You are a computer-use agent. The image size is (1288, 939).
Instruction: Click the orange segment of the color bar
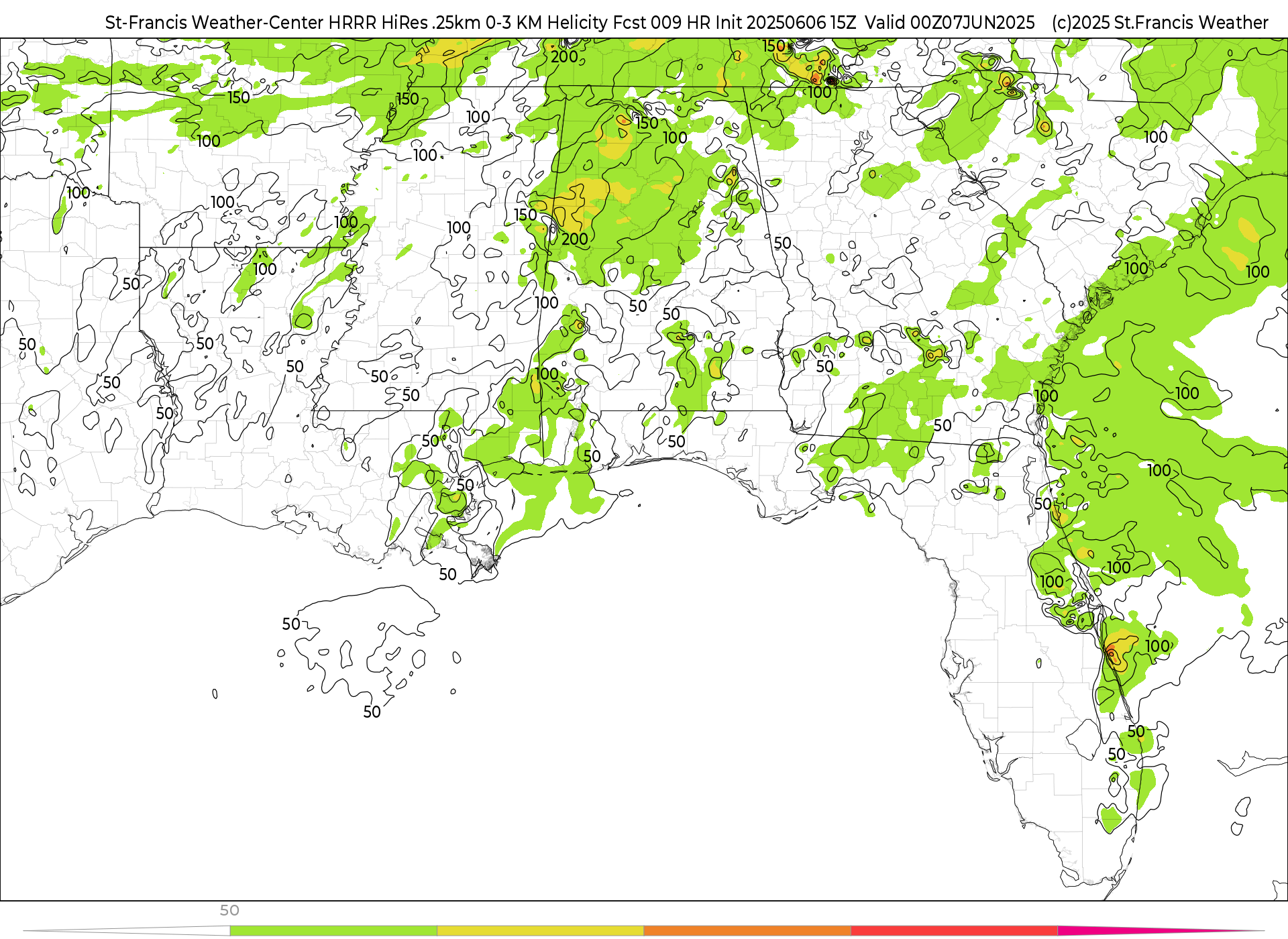(x=747, y=931)
